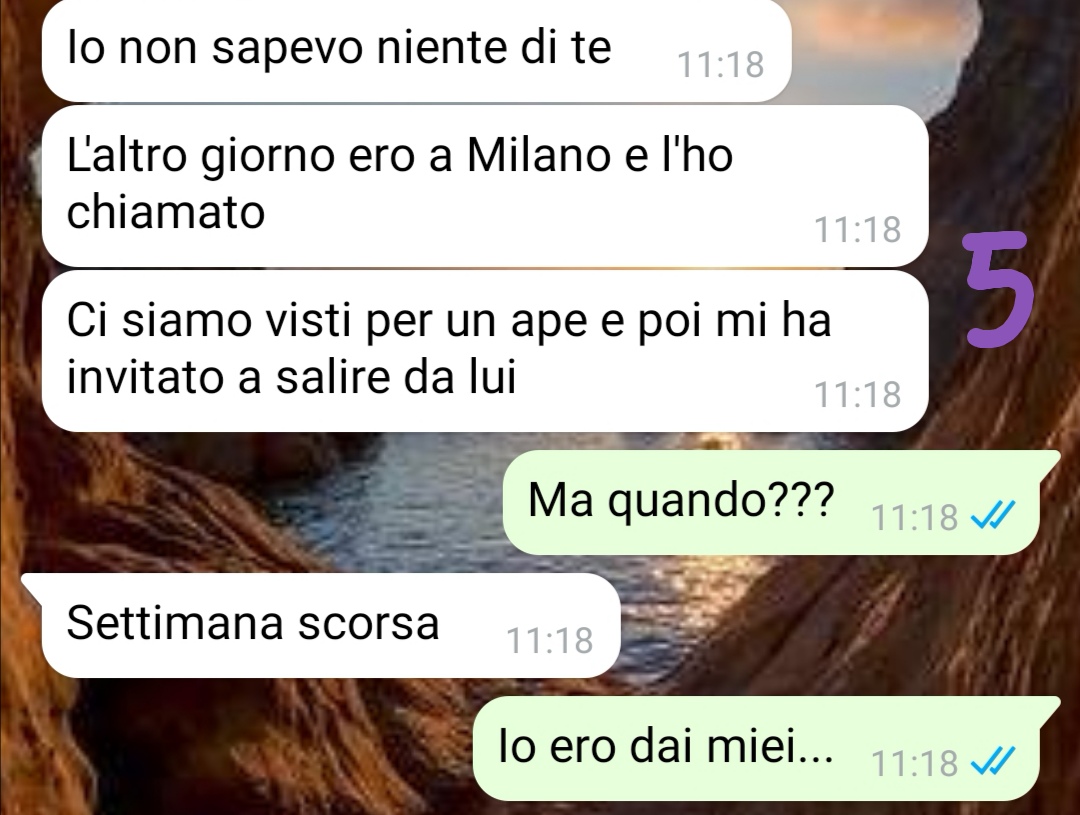Viewport: 1080px width, 815px height.
Task: Tap the word 'chiamato' in the second bubble
Action: click(165, 211)
